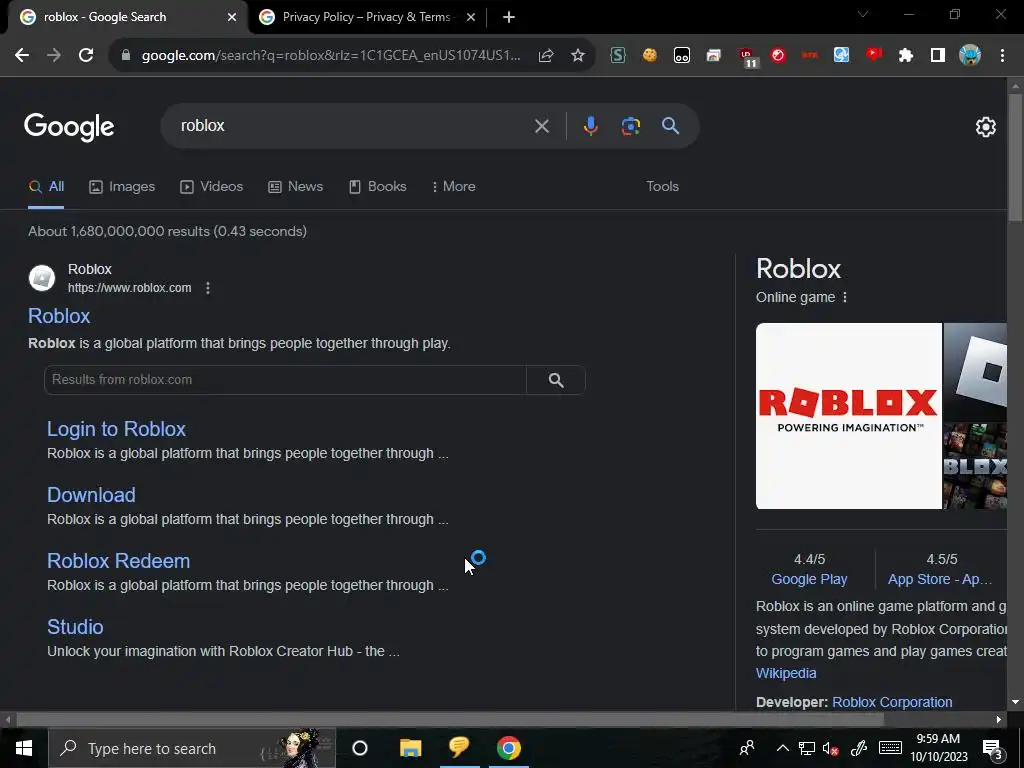Open the Roblox Corporation developer link
The image size is (1024, 768).
892,703
